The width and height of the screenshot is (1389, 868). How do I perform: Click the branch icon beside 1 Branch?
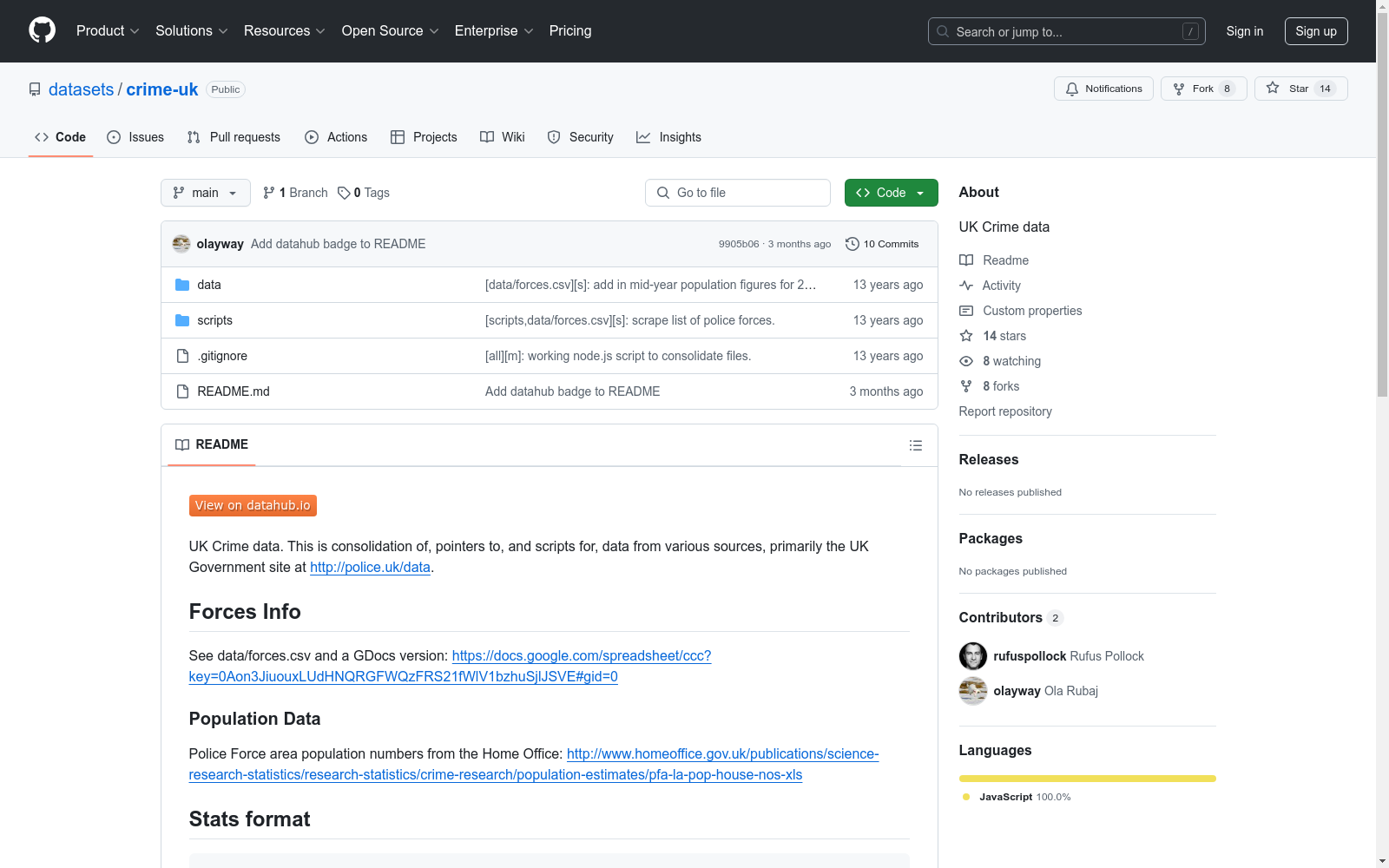pyautogui.click(x=269, y=193)
